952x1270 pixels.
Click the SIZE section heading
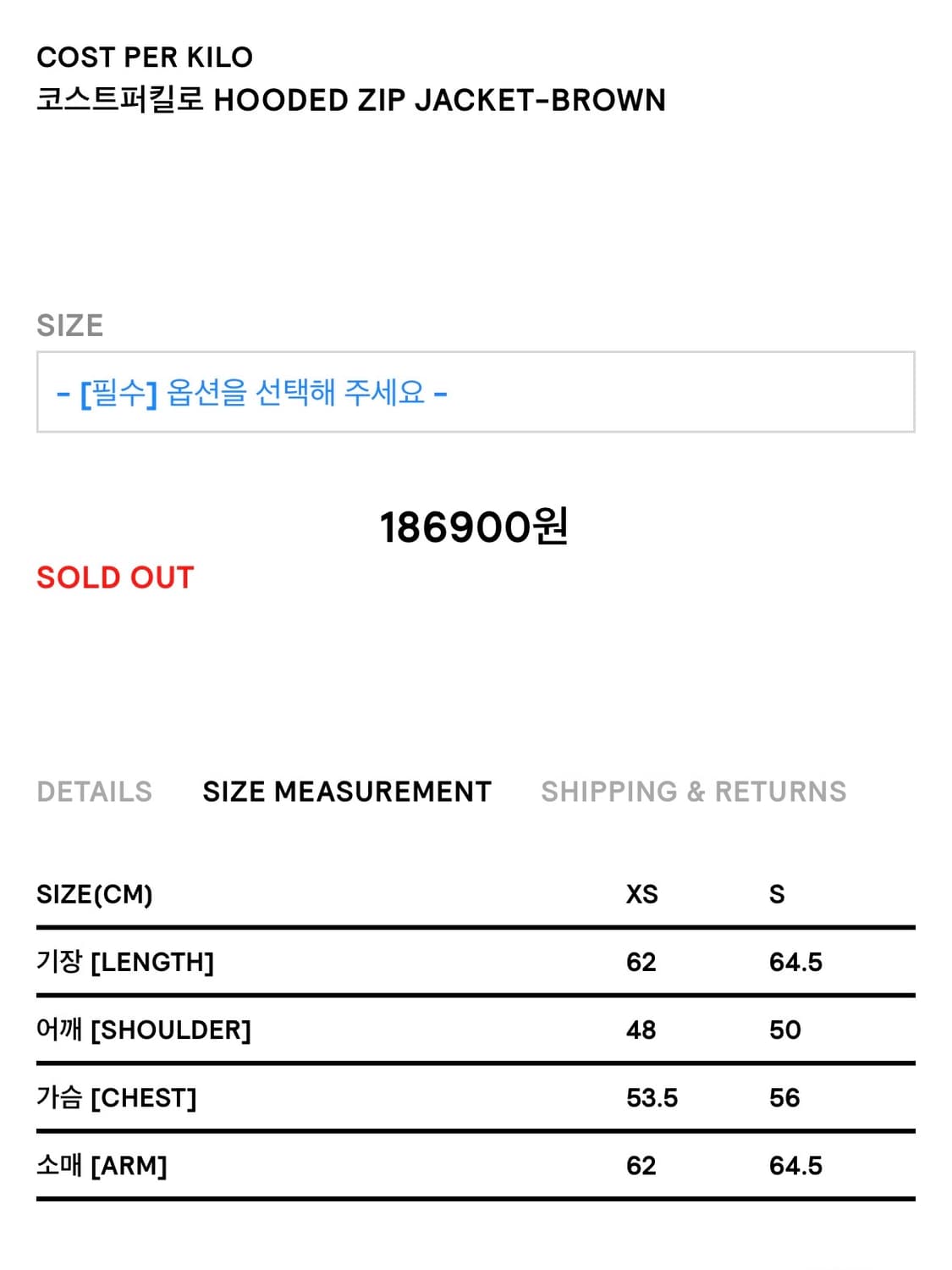(x=69, y=324)
